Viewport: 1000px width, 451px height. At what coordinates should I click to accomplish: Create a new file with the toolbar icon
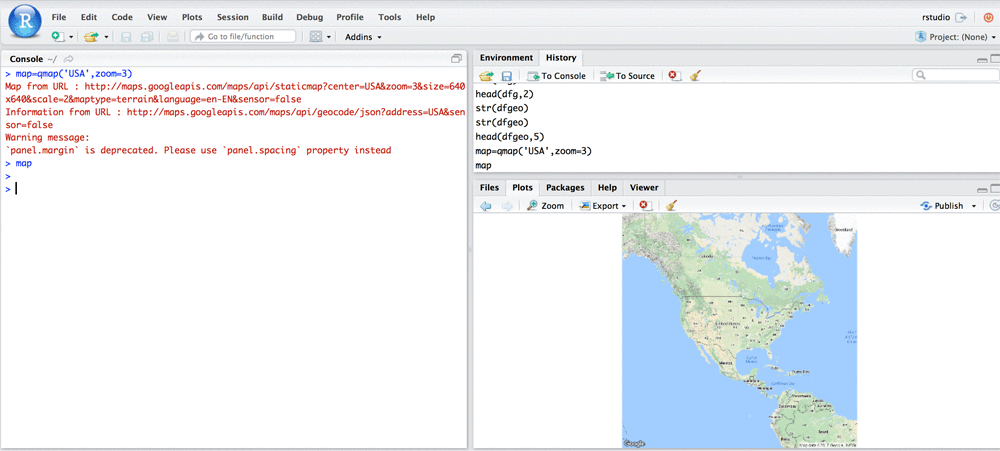coord(58,37)
